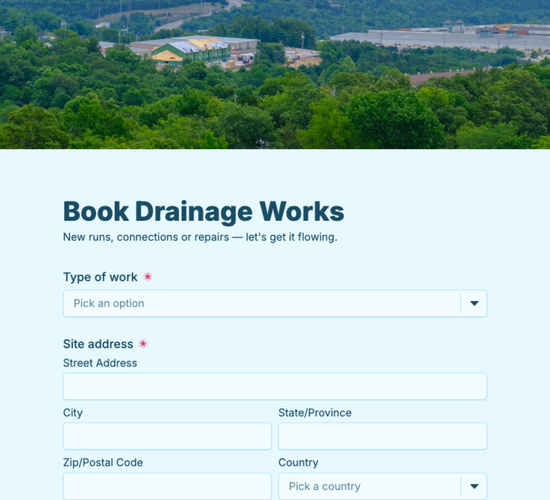
Task: Focus the Zip/Postal Code field
Action: coord(167,486)
